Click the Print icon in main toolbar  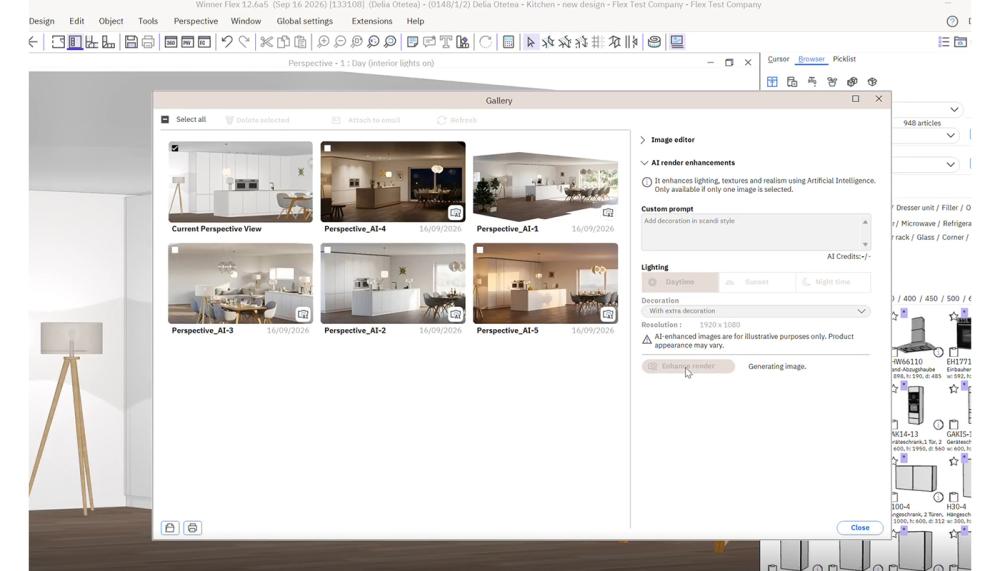148,42
